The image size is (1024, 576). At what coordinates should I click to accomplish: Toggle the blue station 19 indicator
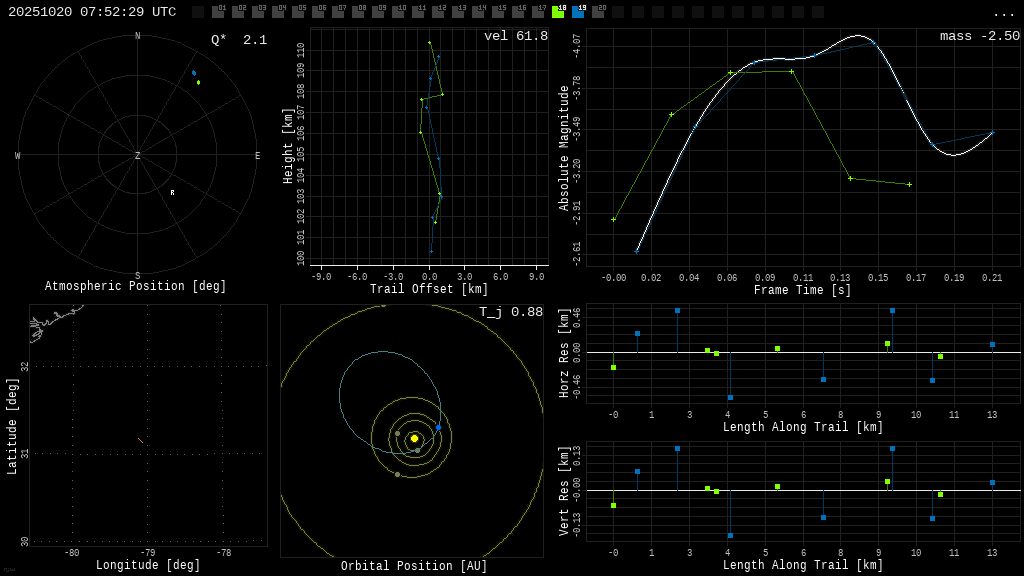pyautogui.click(x=578, y=12)
